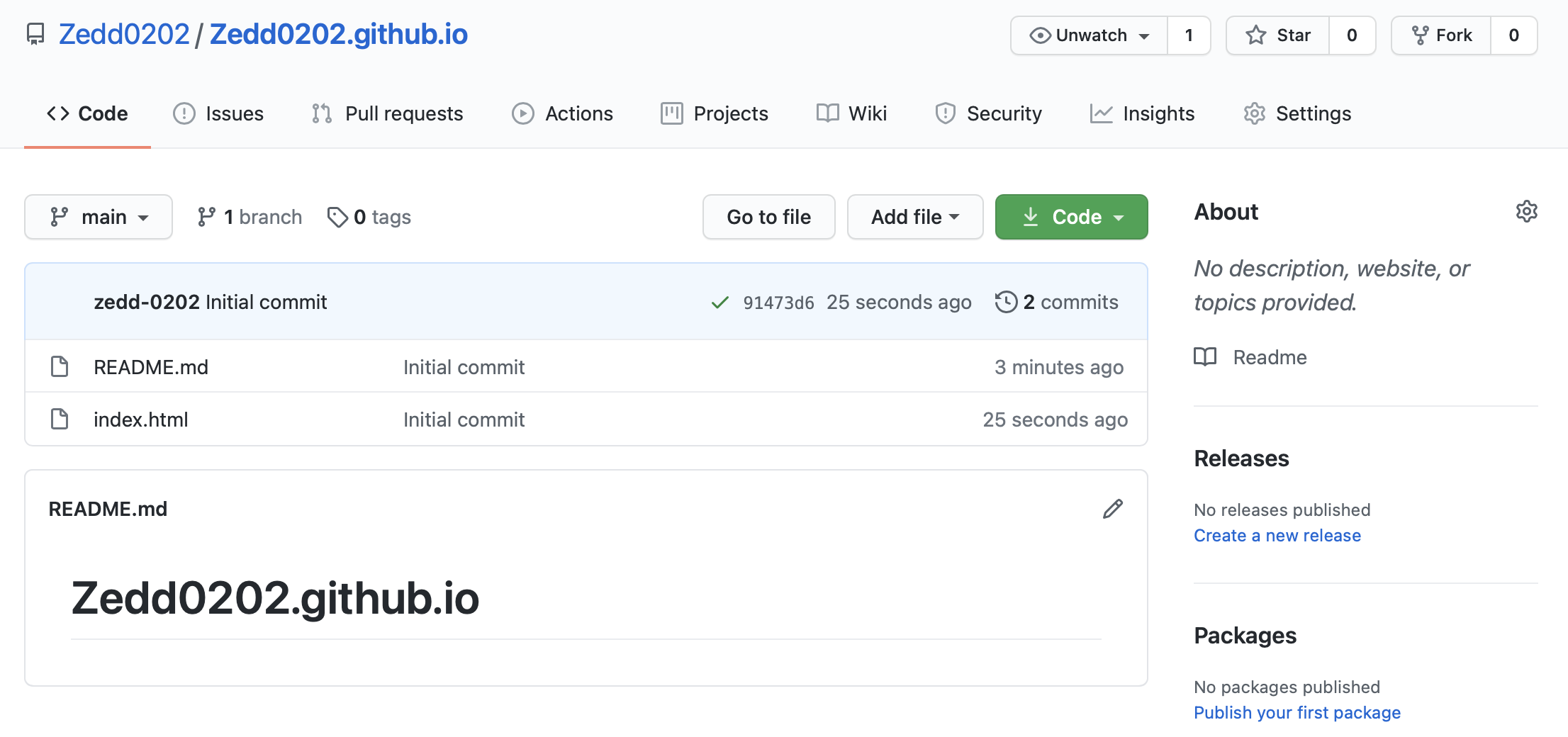Open the Security tab
1568x737 pixels.
click(x=988, y=113)
